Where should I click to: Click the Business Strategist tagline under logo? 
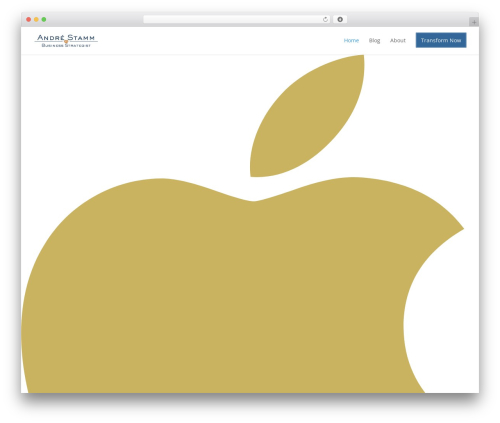66,45
